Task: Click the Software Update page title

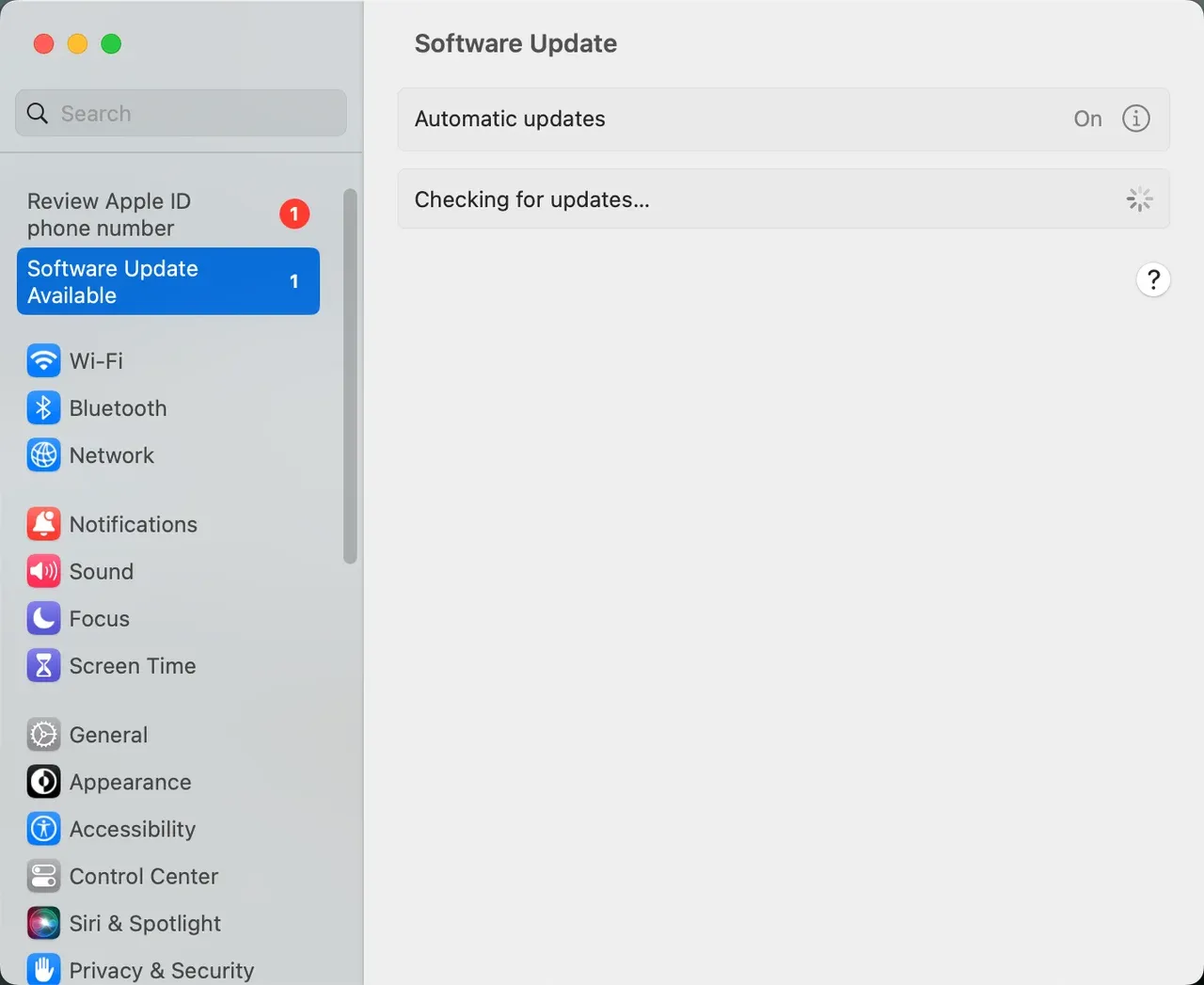Action: tap(515, 43)
